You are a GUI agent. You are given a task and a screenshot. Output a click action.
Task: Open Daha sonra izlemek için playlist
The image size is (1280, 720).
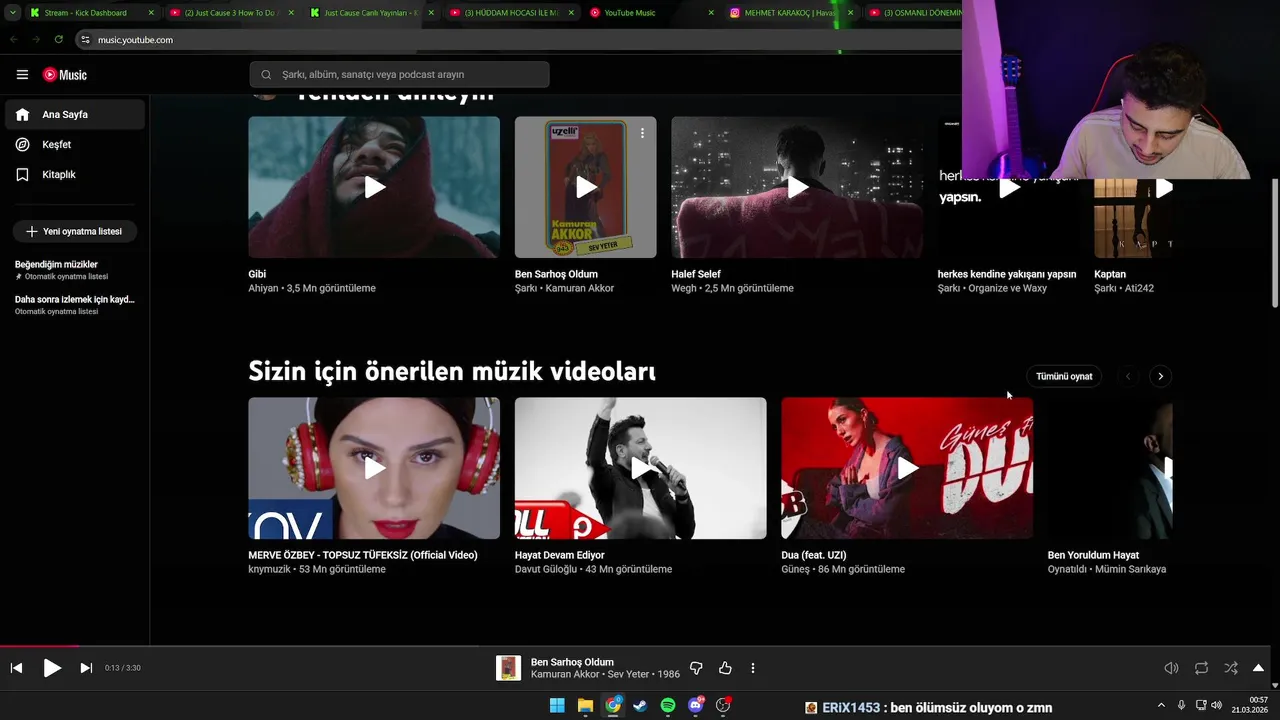point(75,305)
